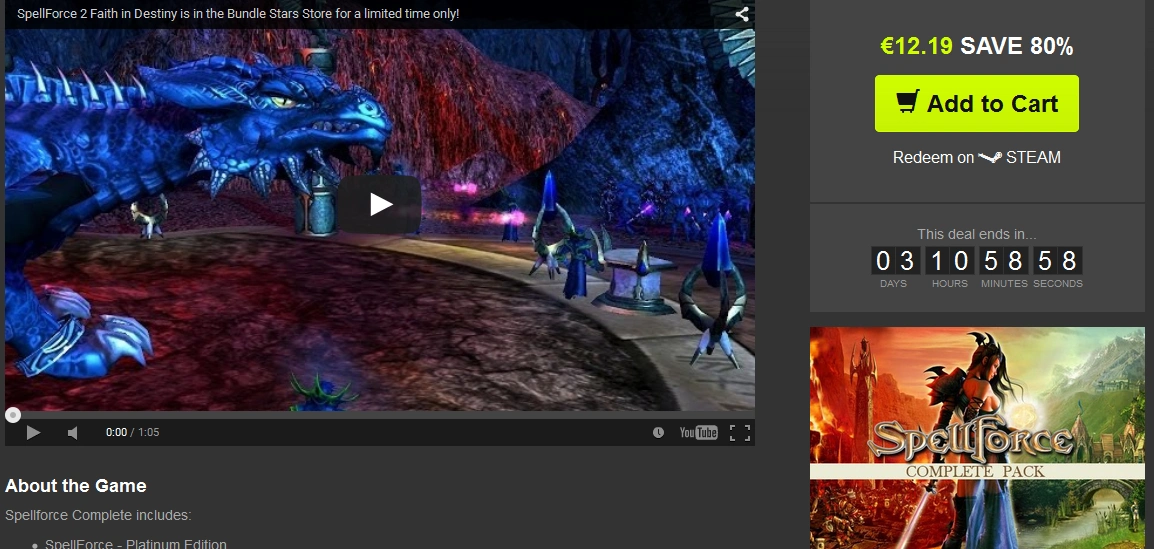
Task: Click the DAYS countdown digits
Action: pos(894,261)
